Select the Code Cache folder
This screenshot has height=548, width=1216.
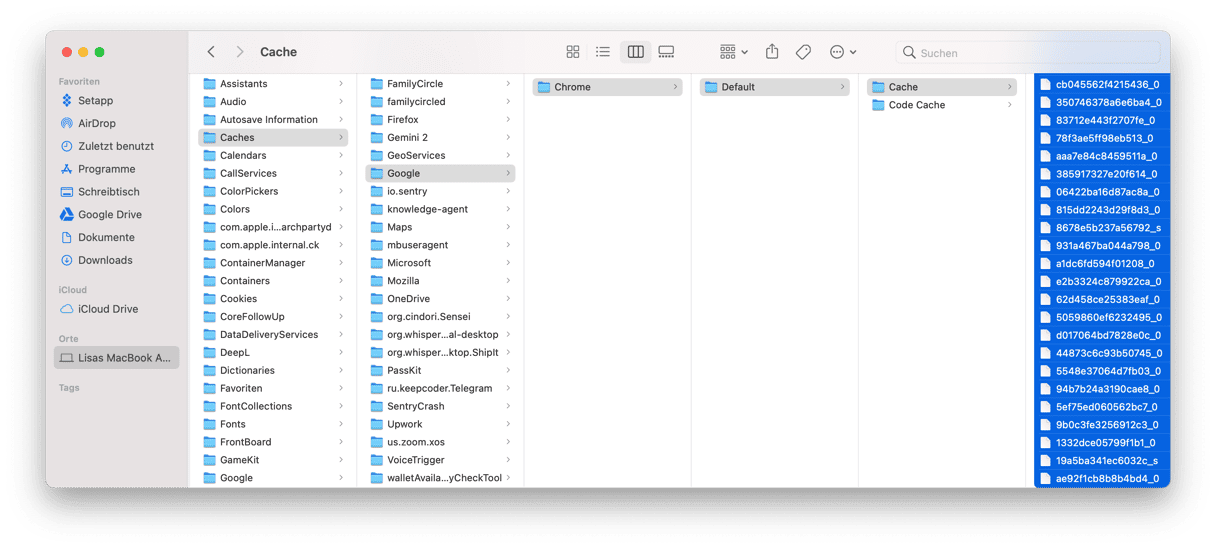[941, 105]
